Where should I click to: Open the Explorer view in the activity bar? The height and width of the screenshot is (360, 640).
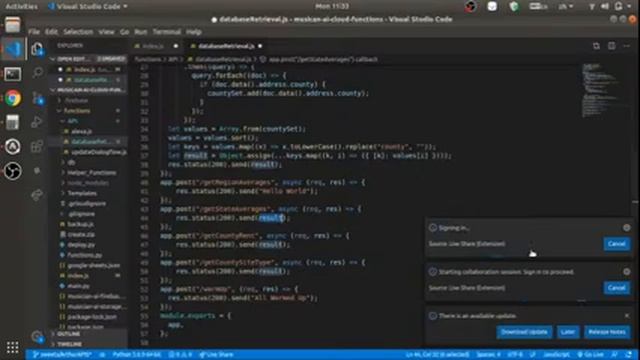pos(37,49)
